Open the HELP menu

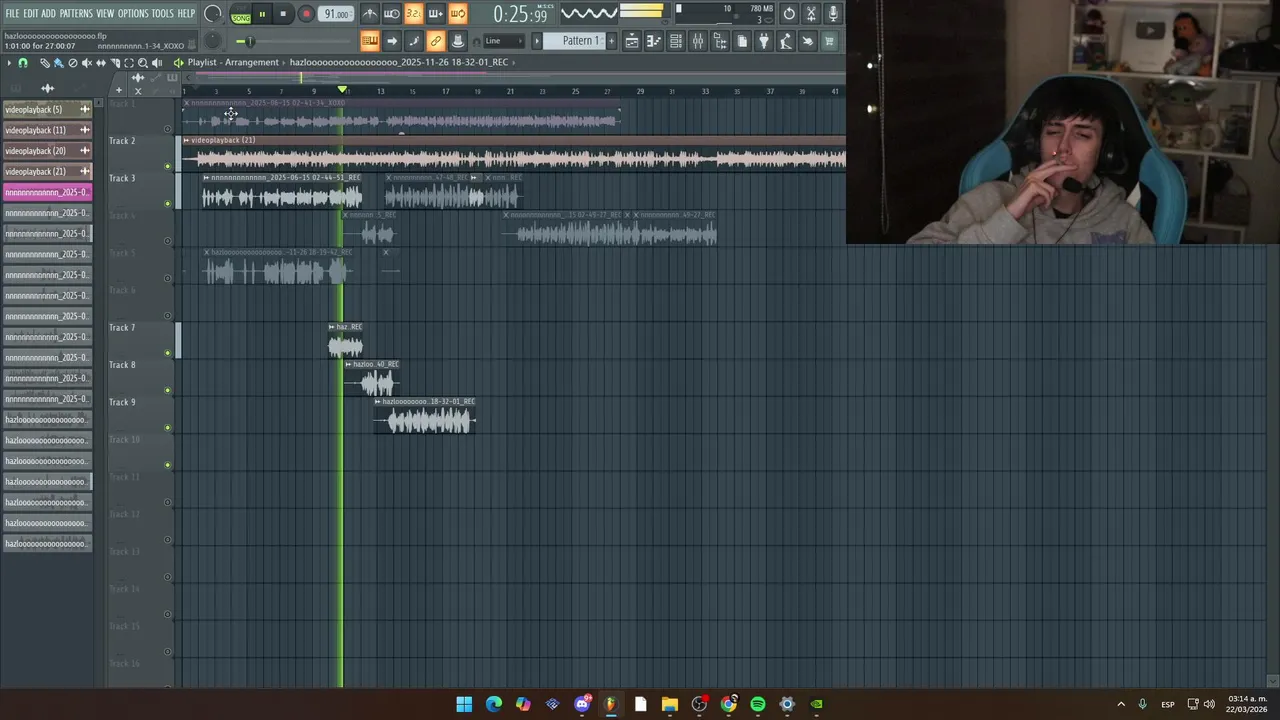(187, 13)
